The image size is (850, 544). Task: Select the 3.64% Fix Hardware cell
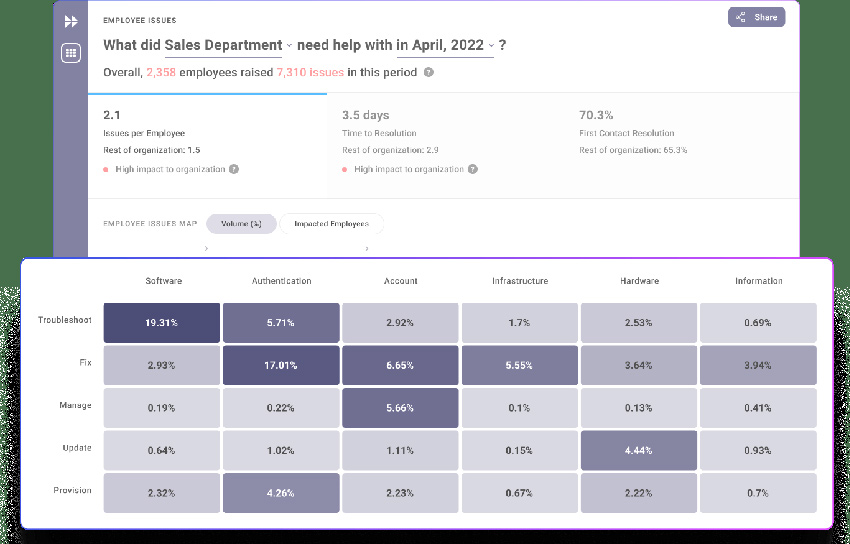(639, 365)
